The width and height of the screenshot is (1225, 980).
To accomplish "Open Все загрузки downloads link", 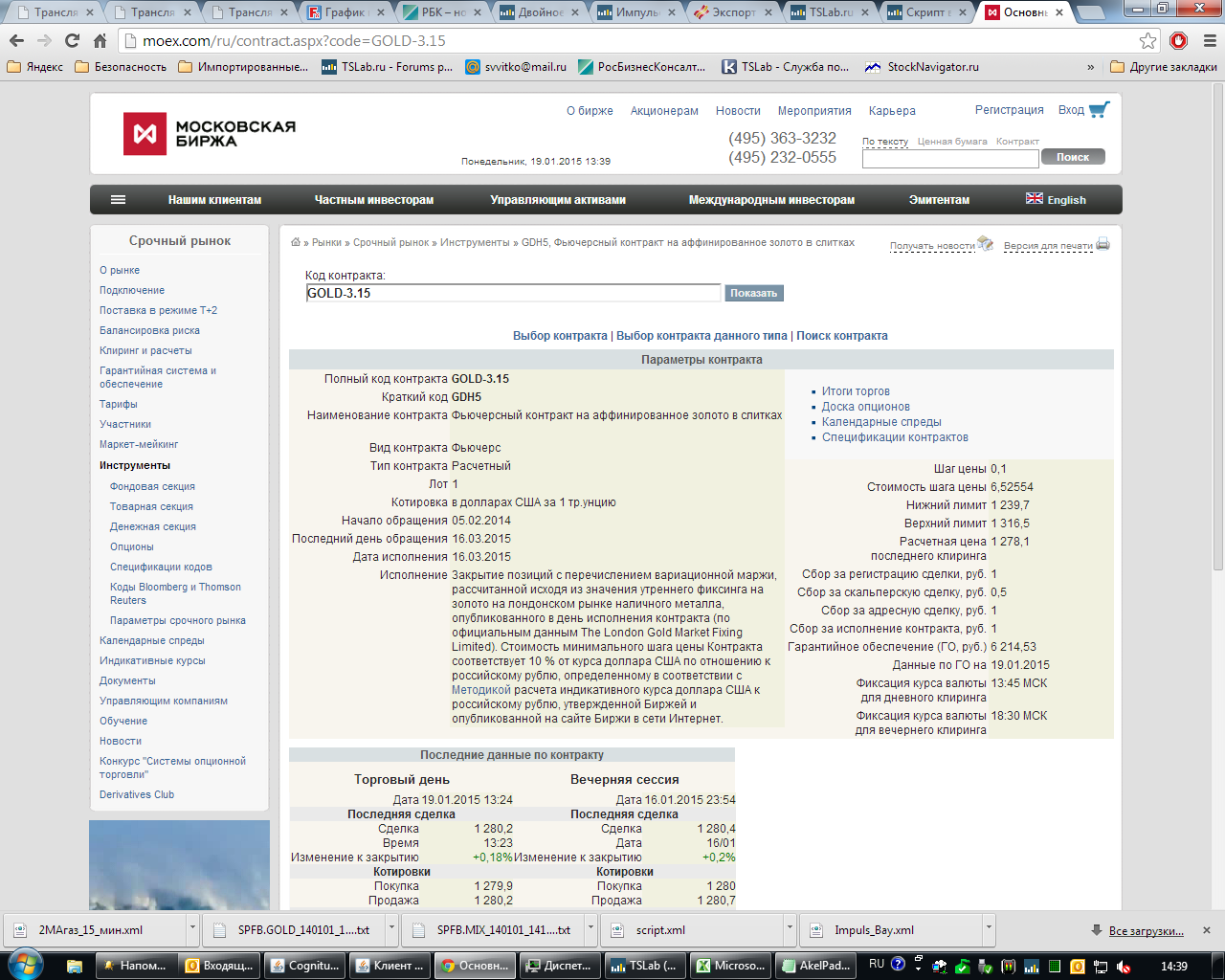I will 1146,931.
